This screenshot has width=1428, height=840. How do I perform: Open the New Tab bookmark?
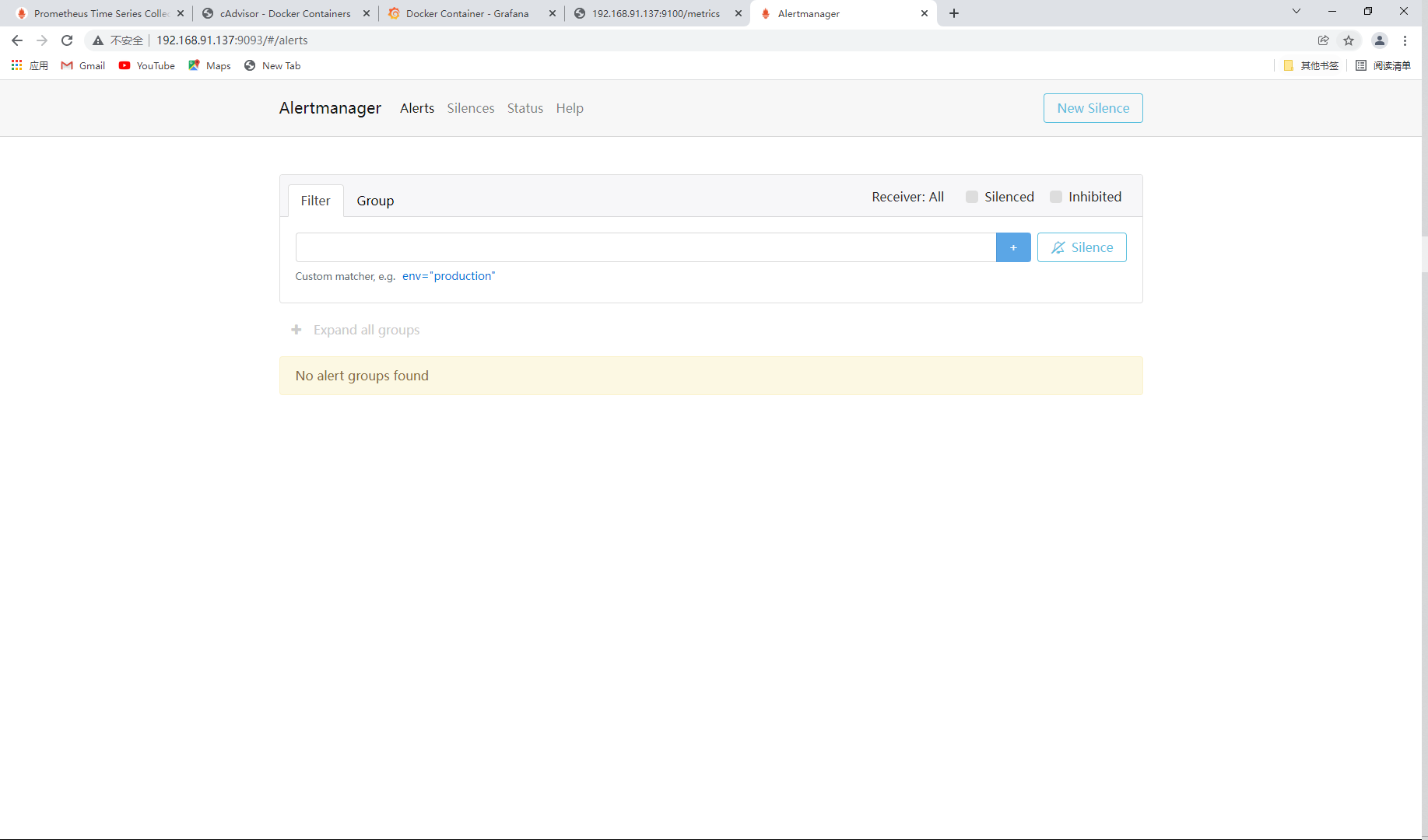click(272, 65)
